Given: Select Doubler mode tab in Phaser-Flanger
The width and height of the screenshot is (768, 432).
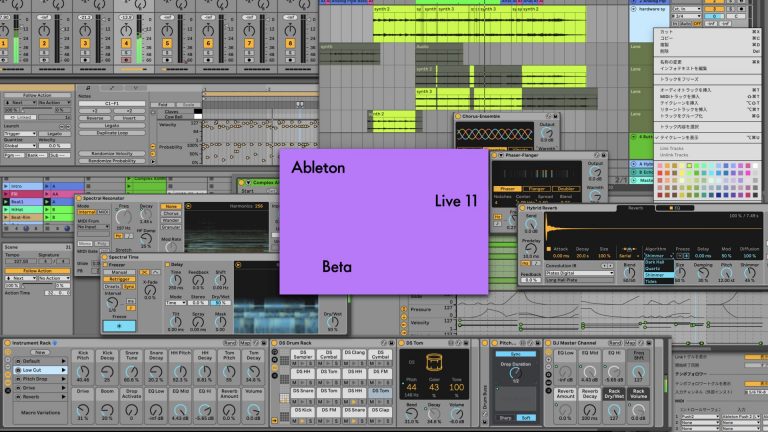Looking at the screenshot, I should 566,189.
